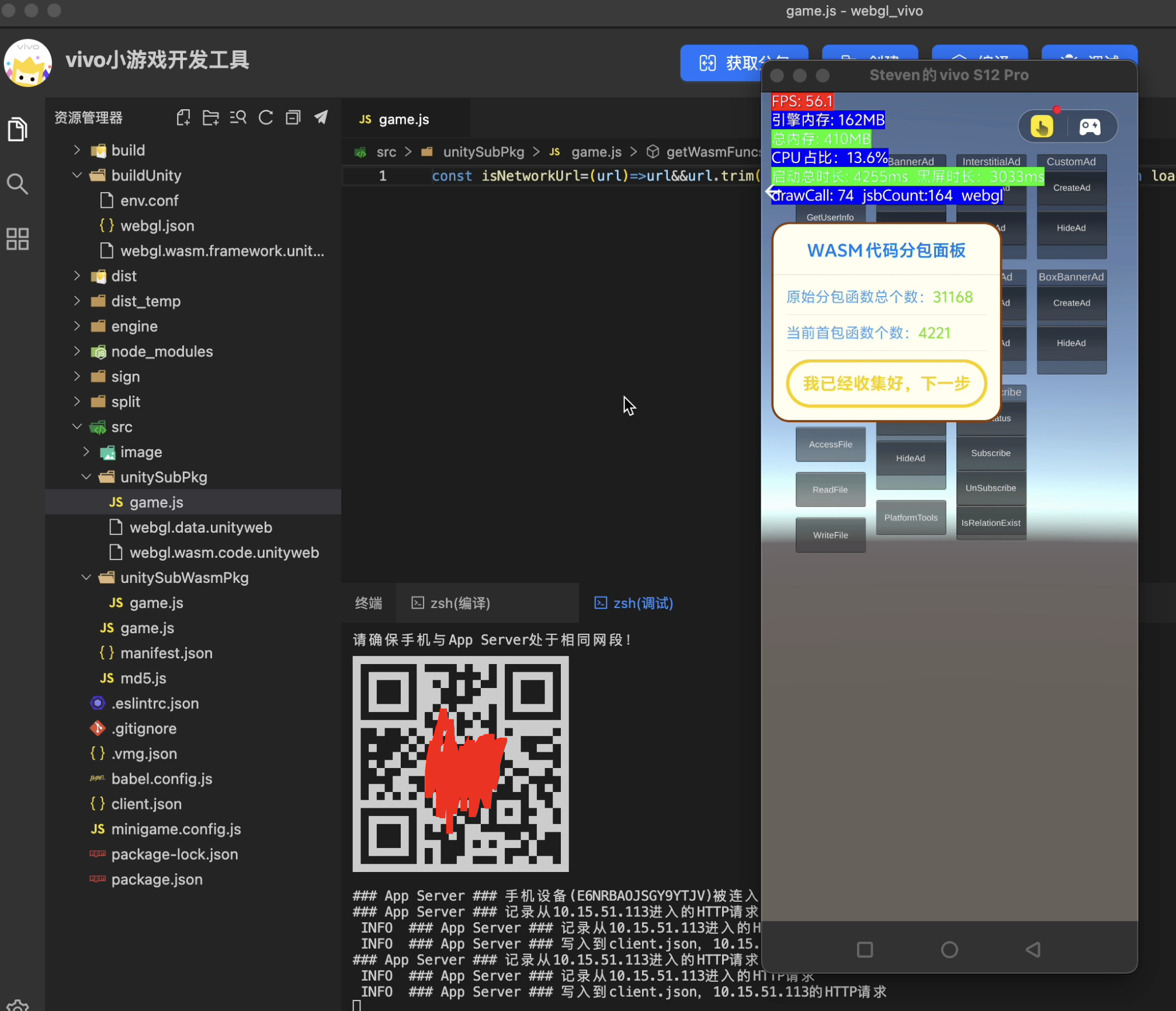
Task: Click the terminal icon of zsh(调试) tab
Action: tap(601, 603)
